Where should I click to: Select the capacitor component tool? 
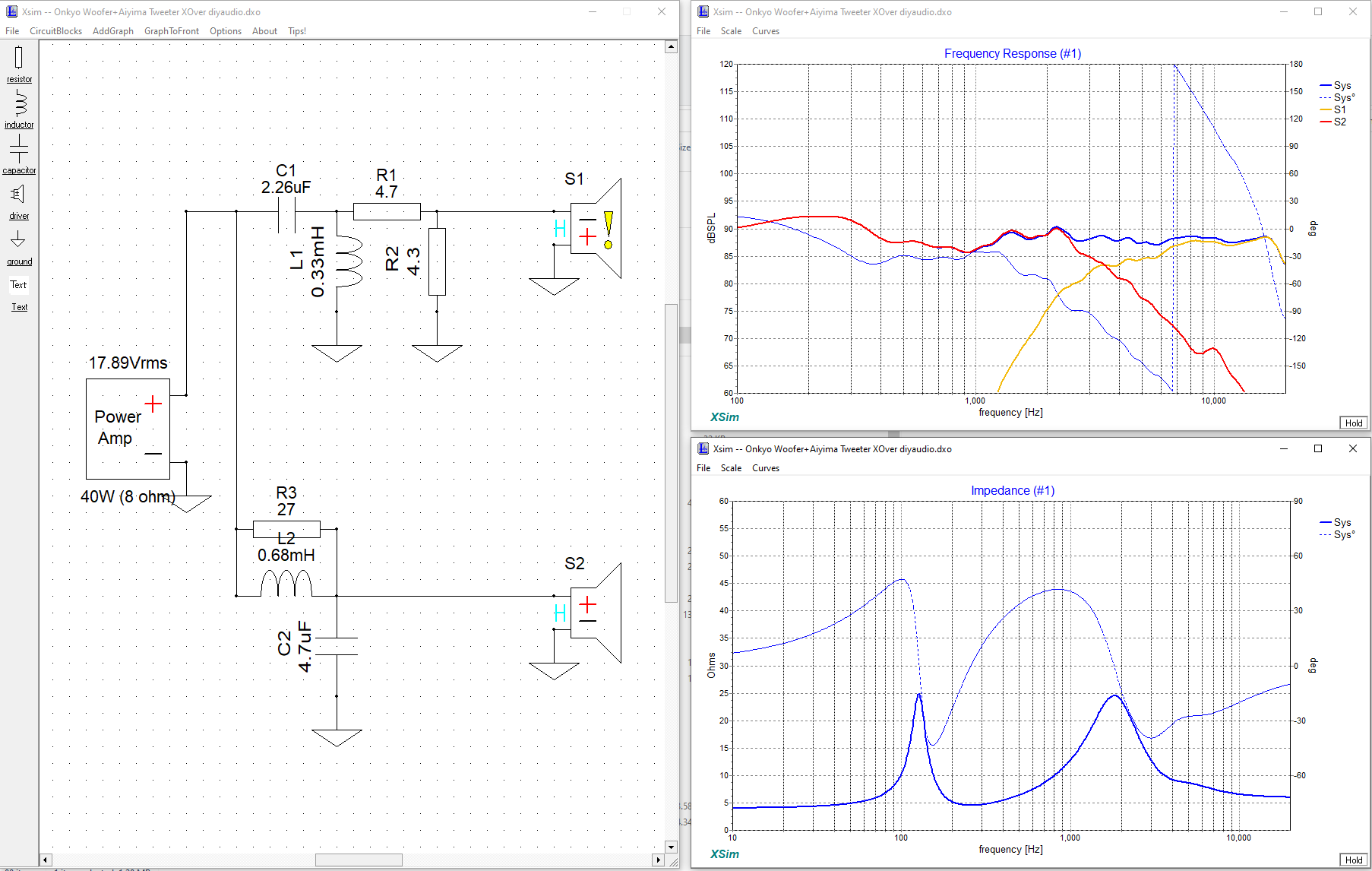(19, 155)
